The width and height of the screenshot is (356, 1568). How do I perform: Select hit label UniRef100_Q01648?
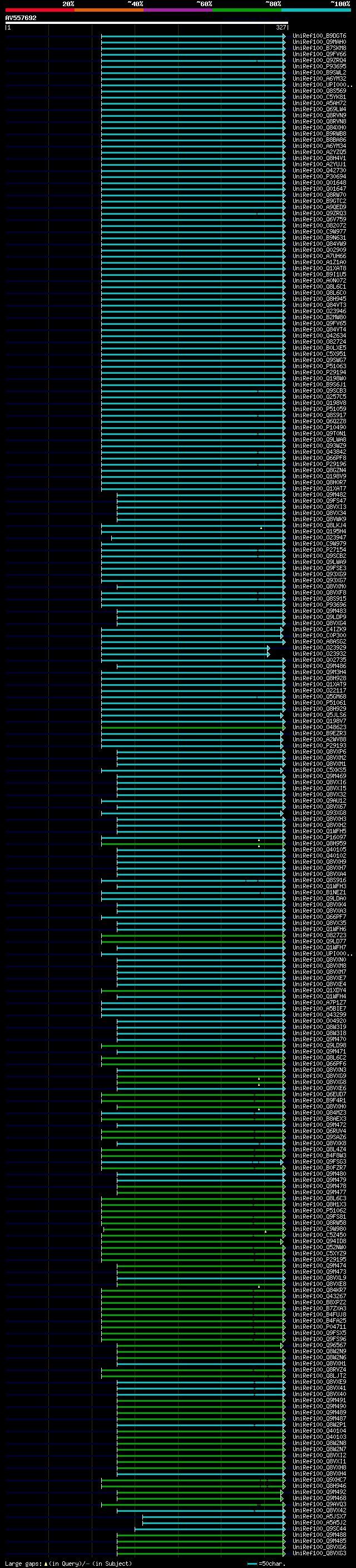pos(319,182)
